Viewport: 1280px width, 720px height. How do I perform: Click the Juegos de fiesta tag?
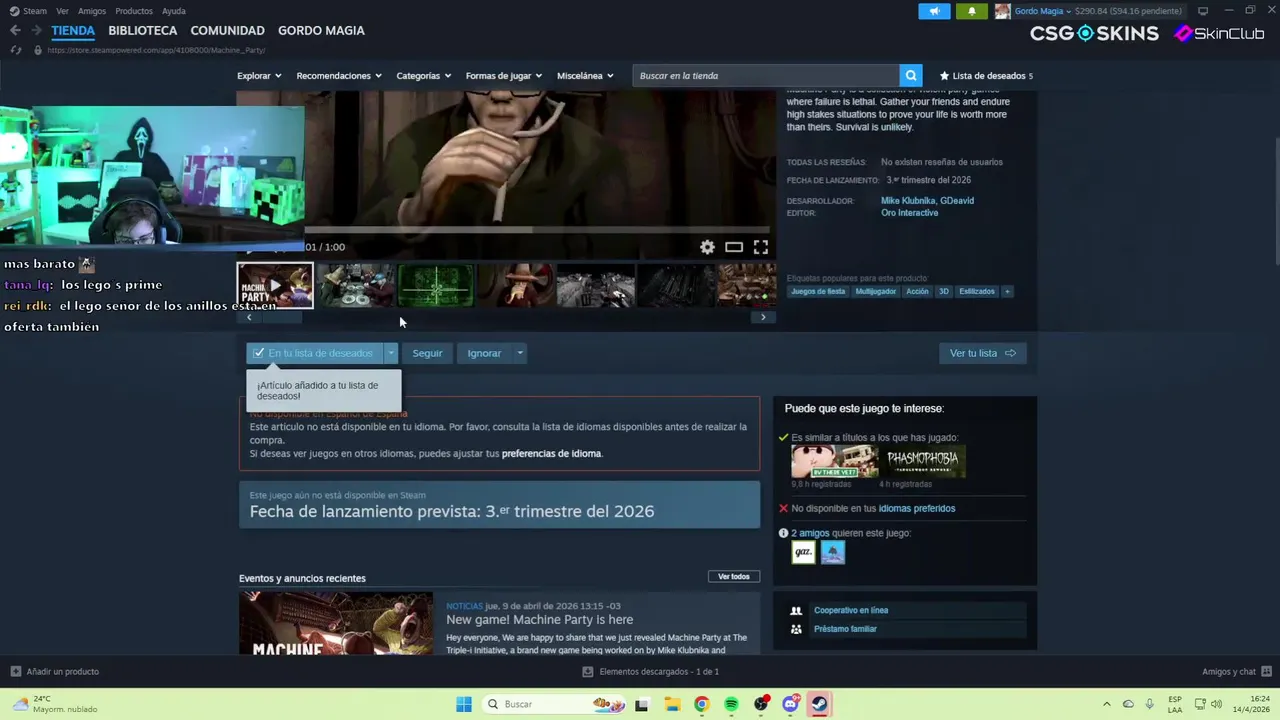point(818,292)
